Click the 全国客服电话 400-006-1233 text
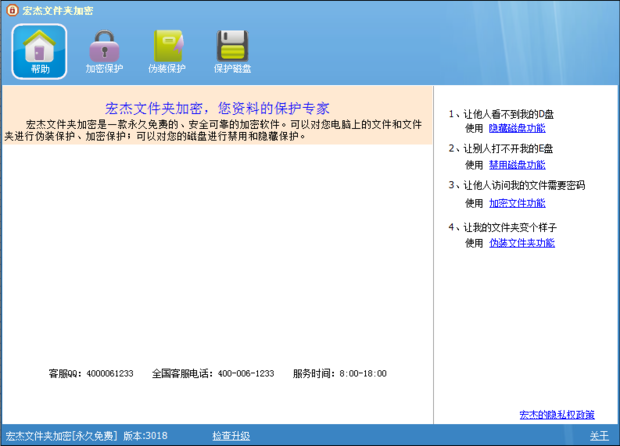The width and height of the screenshot is (620, 446). tap(213, 374)
